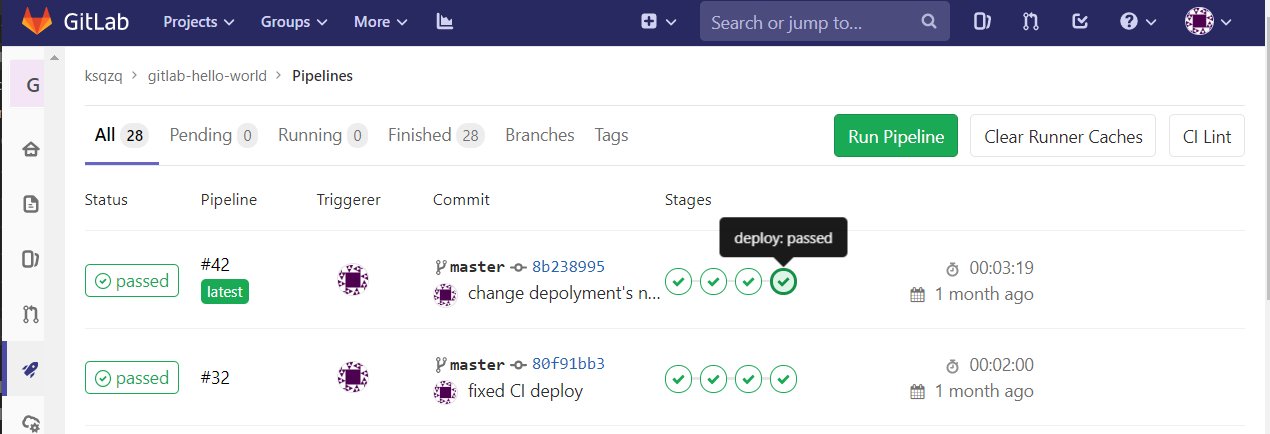This screenshot has height=434, width=1270.
Task: Go to ksqzq breadcrumb link
Action: (x=104, y=75)
